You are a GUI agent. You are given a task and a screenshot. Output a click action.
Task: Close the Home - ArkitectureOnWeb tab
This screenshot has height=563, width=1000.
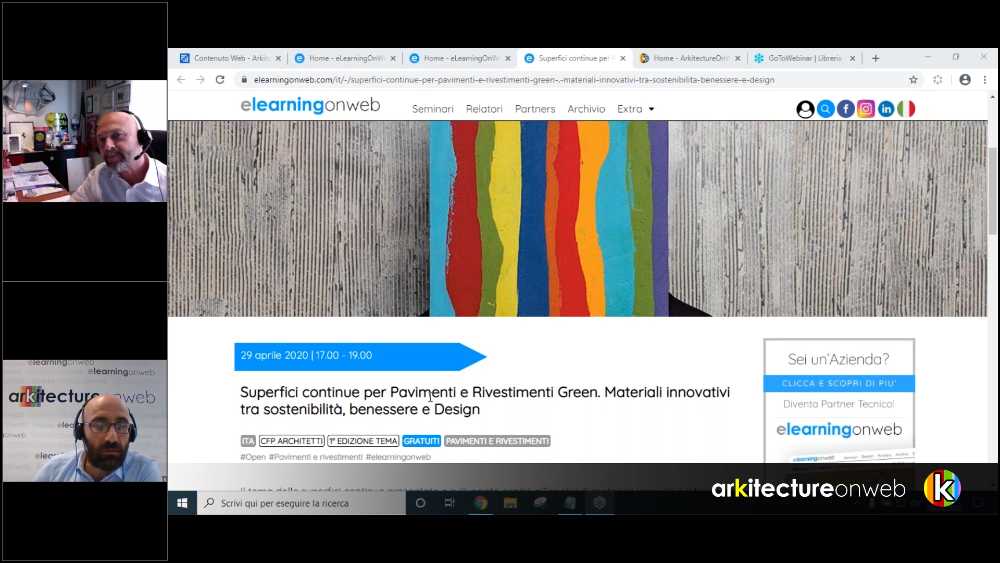point(738,58)
